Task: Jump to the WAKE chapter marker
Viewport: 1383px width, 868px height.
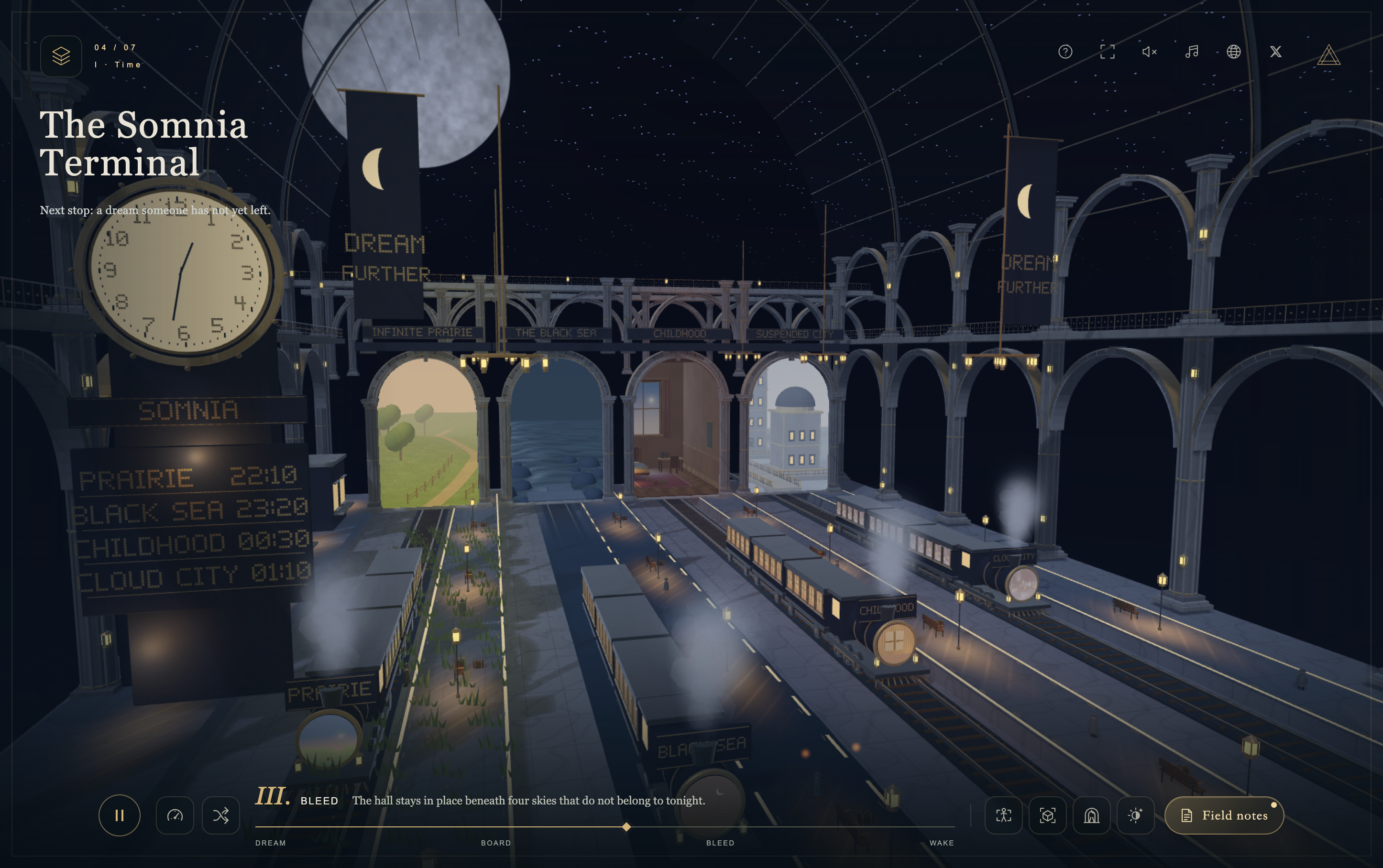Action: coord(941,843)
